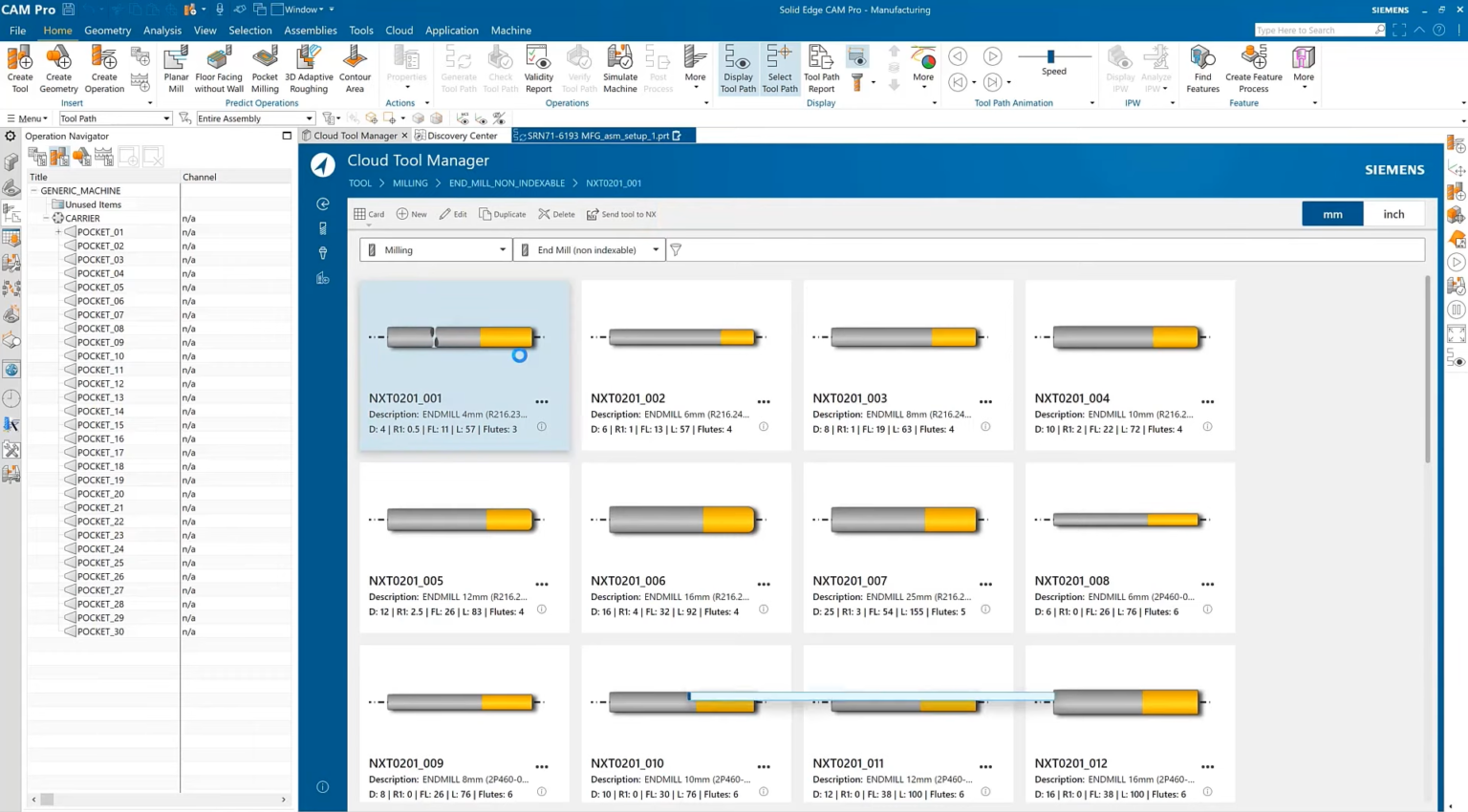Run the Validity Report
1468x812 pixels.
[538, 67]
